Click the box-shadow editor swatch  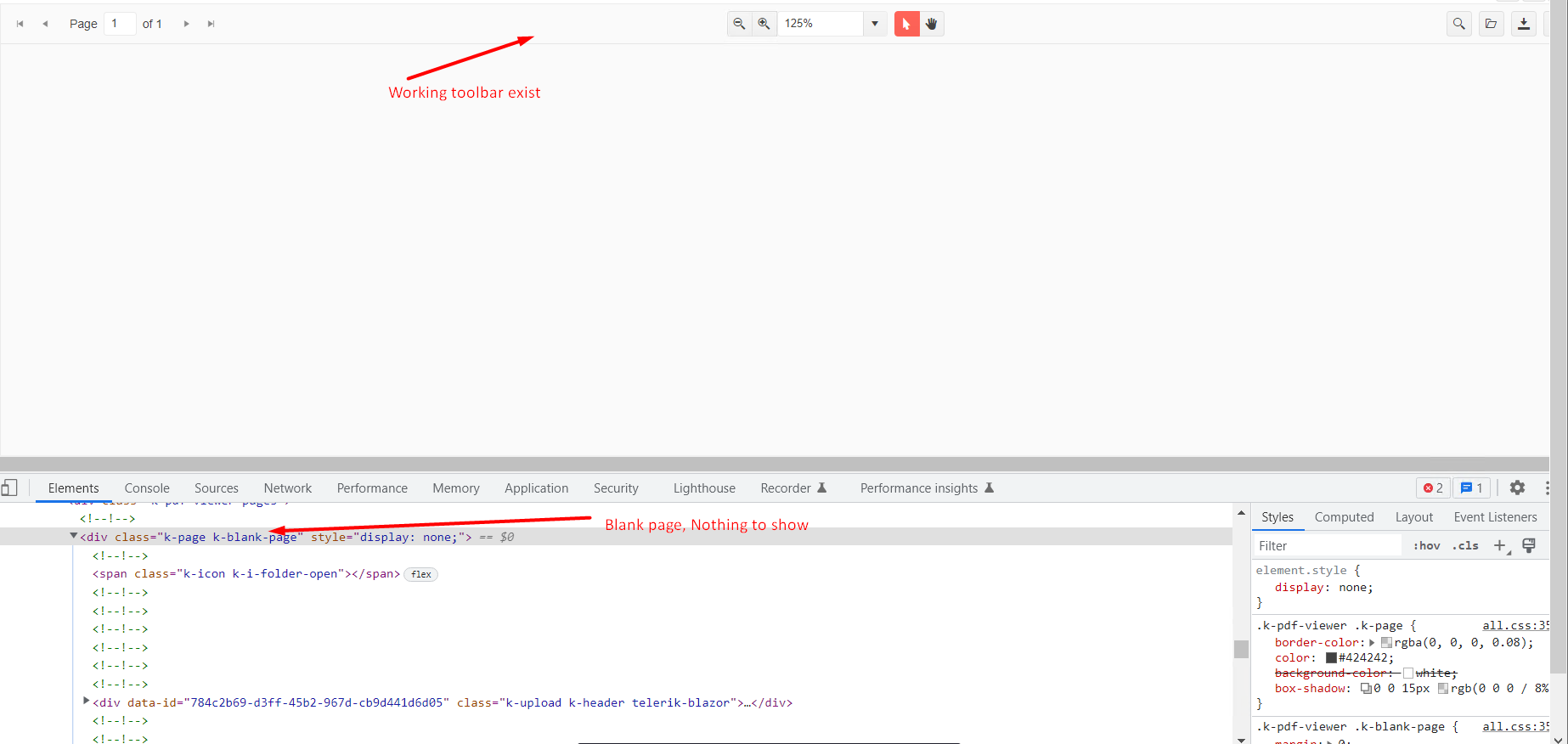pos(1366,689)
